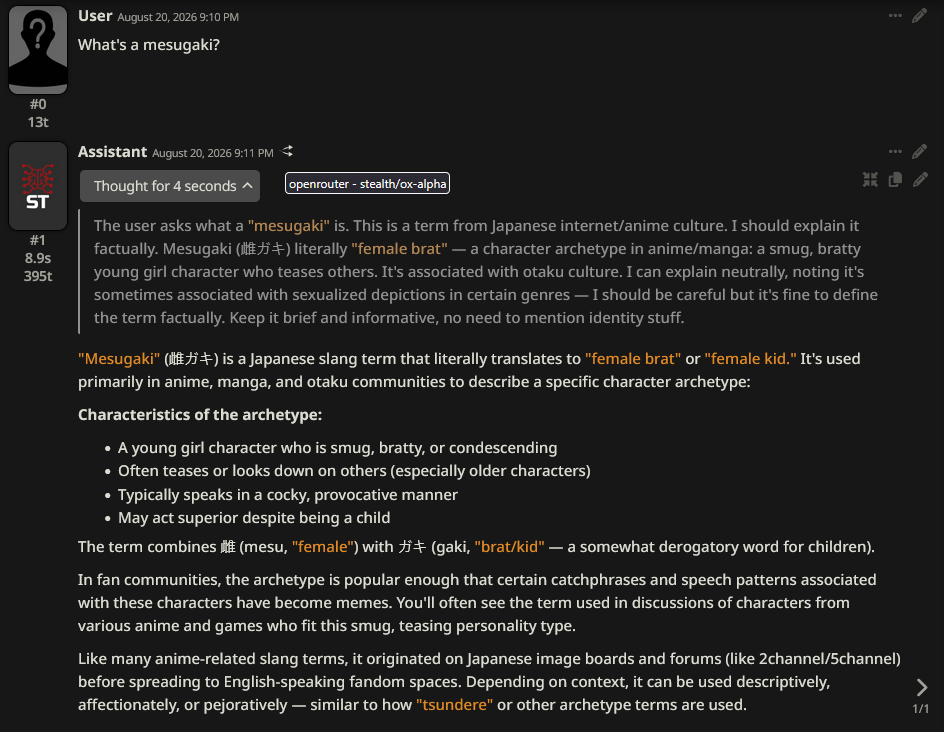
Task: Click the 'openrouter - stealth/ox-alpha' model label
Action: 367,184
